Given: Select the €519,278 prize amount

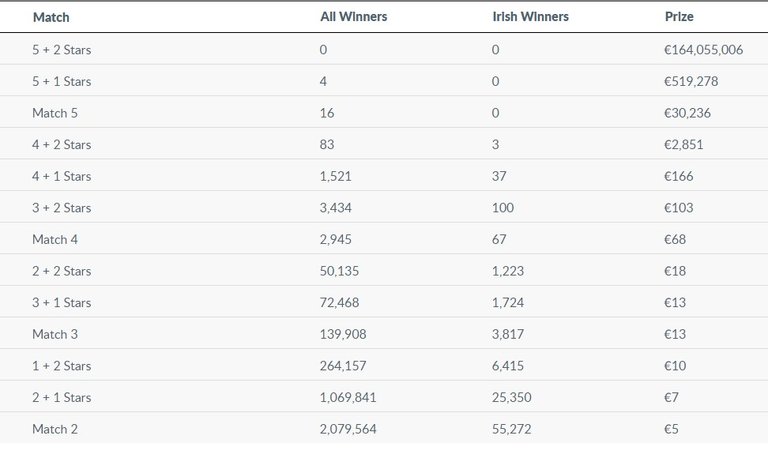Looking at the screenshot, I should tap(691, 81).
